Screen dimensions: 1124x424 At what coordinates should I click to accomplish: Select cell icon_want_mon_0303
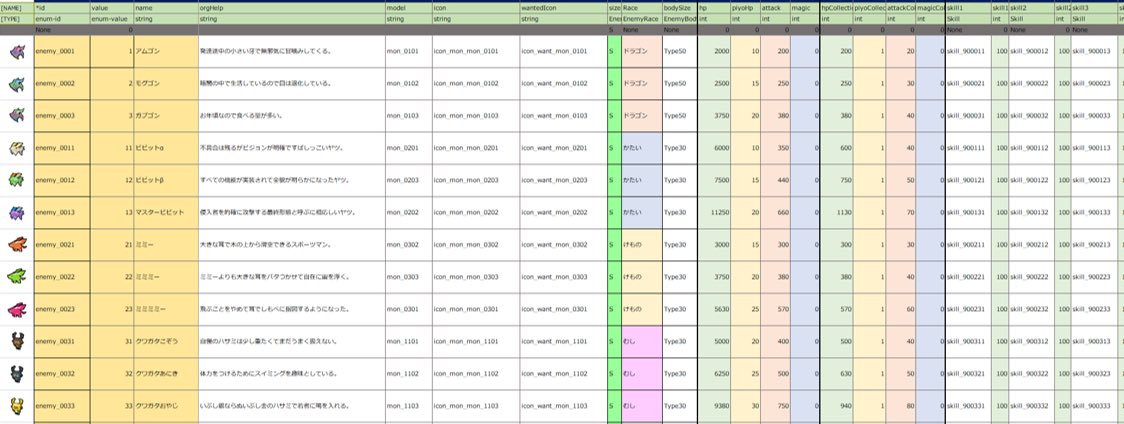563,277
